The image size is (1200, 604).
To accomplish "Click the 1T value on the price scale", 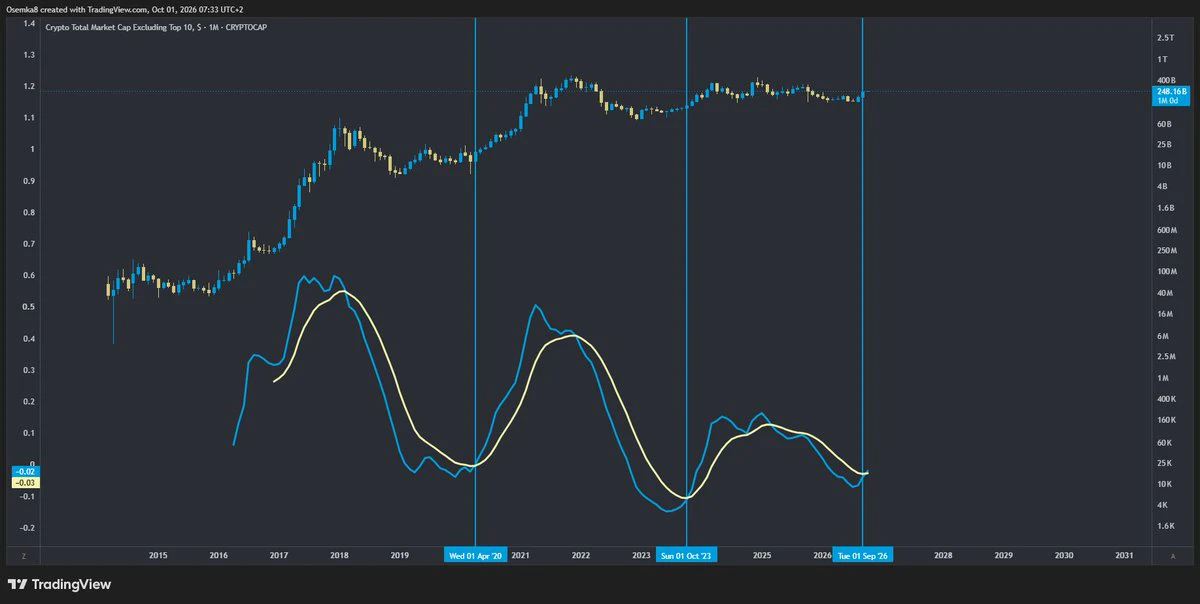I will [1162, 59].
